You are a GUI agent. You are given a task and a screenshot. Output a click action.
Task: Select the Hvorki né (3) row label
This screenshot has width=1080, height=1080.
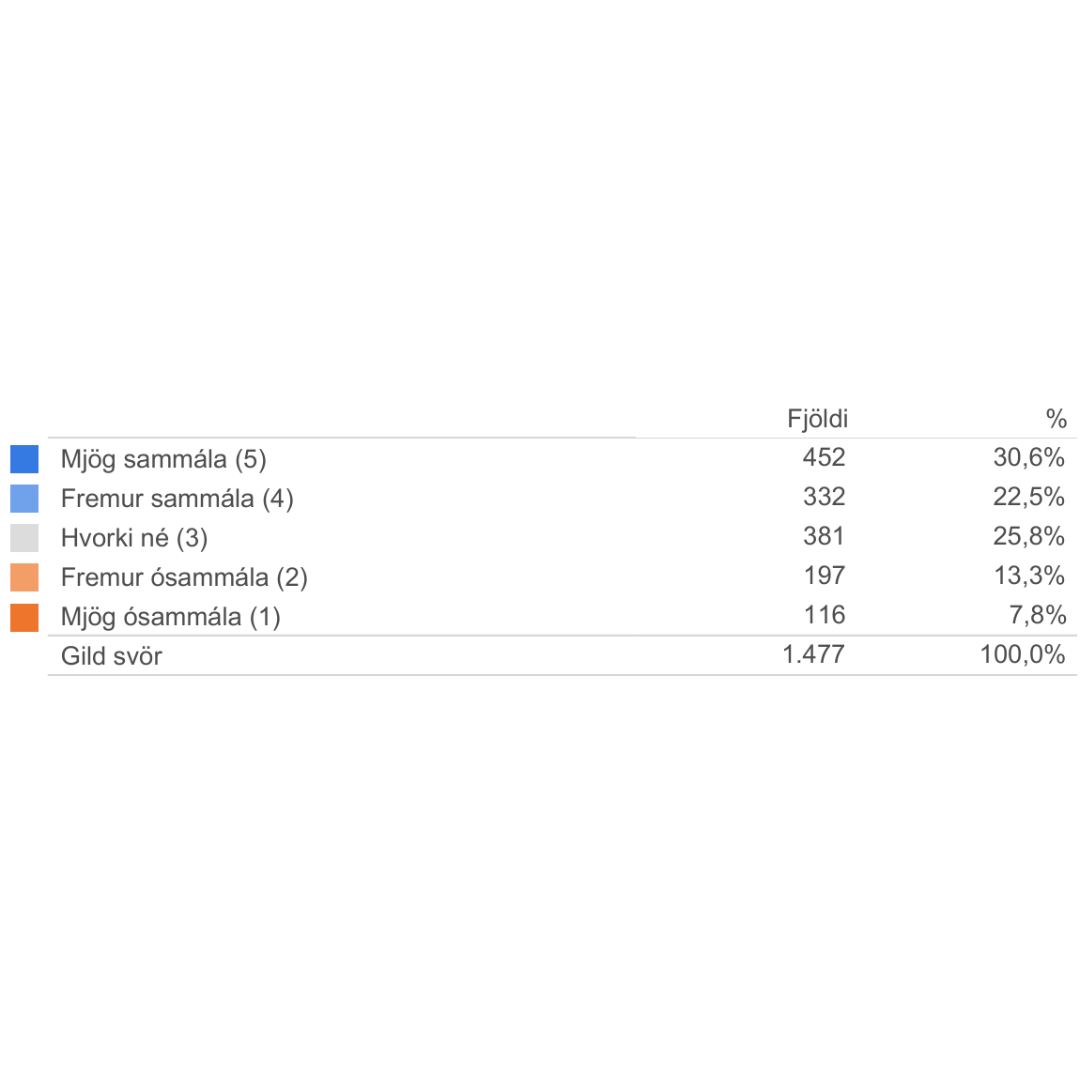pos(134,538)
